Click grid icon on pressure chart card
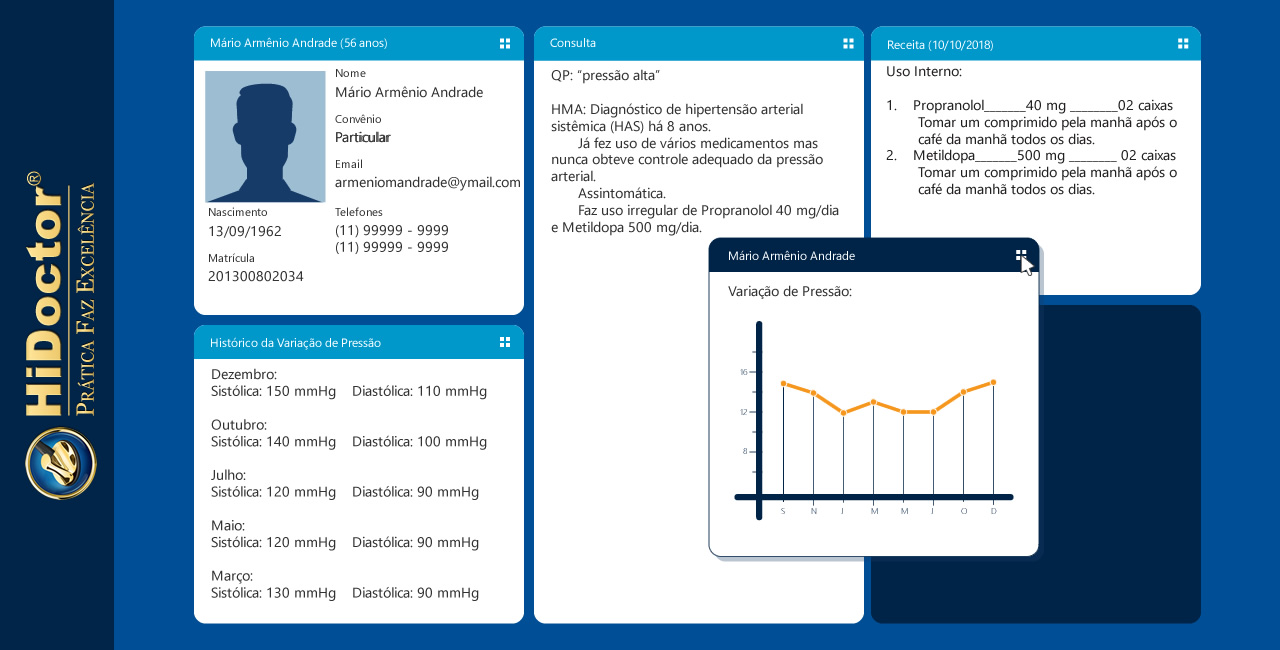This screenshot has width=1280, height=650. [1021, 255]
